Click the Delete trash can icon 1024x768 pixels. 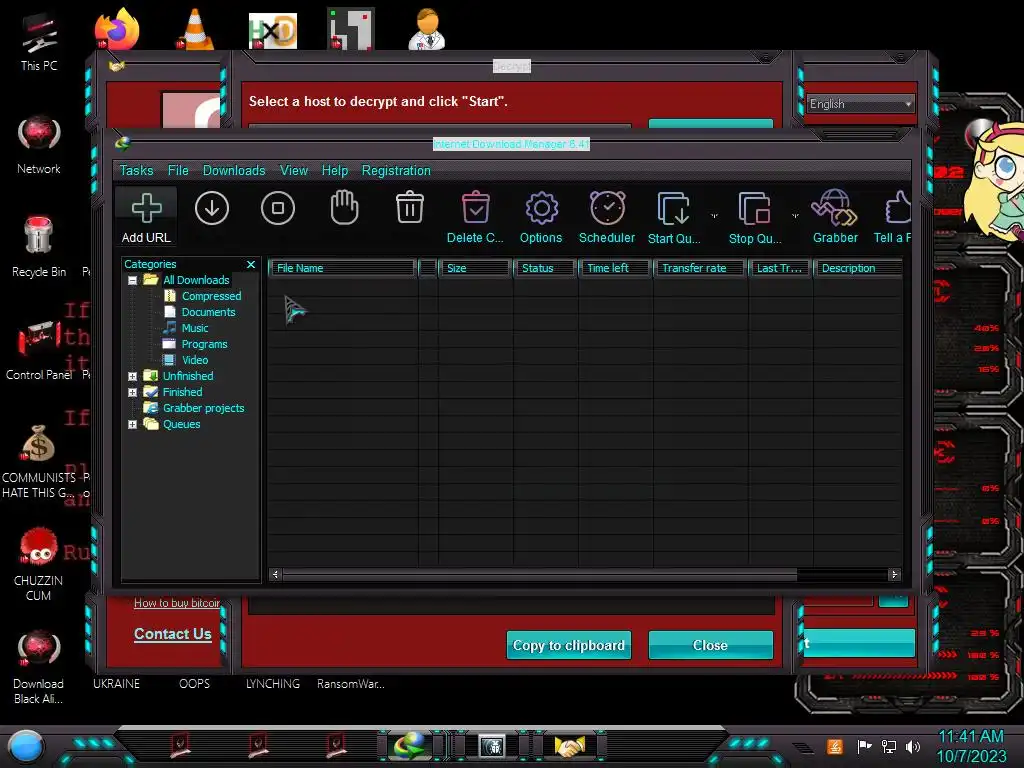click(409, 207)
